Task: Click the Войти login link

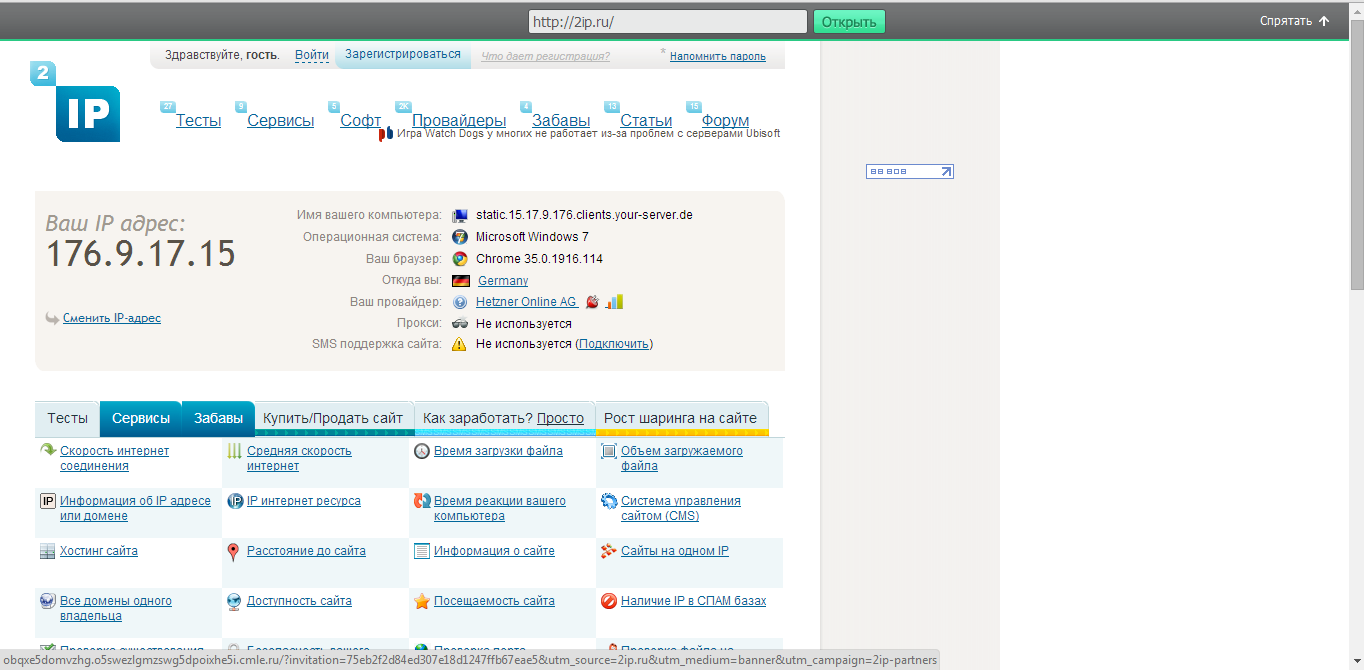Action: click(312, 55)
